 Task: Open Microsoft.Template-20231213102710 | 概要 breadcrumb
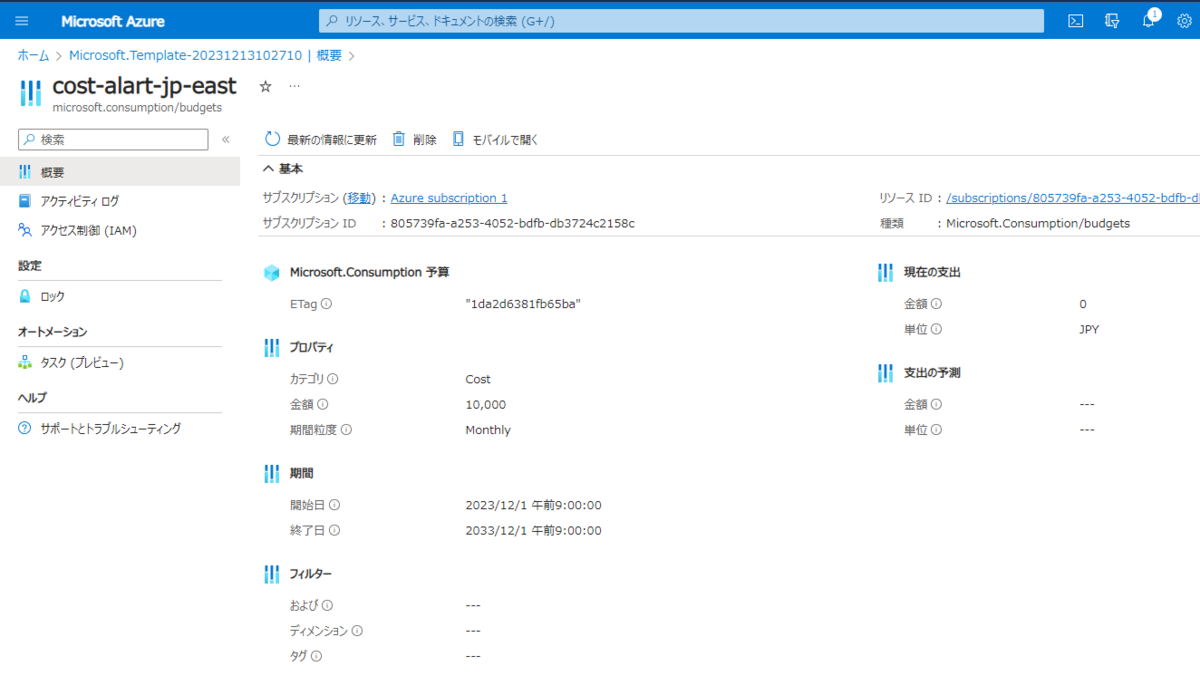(205, 55)
